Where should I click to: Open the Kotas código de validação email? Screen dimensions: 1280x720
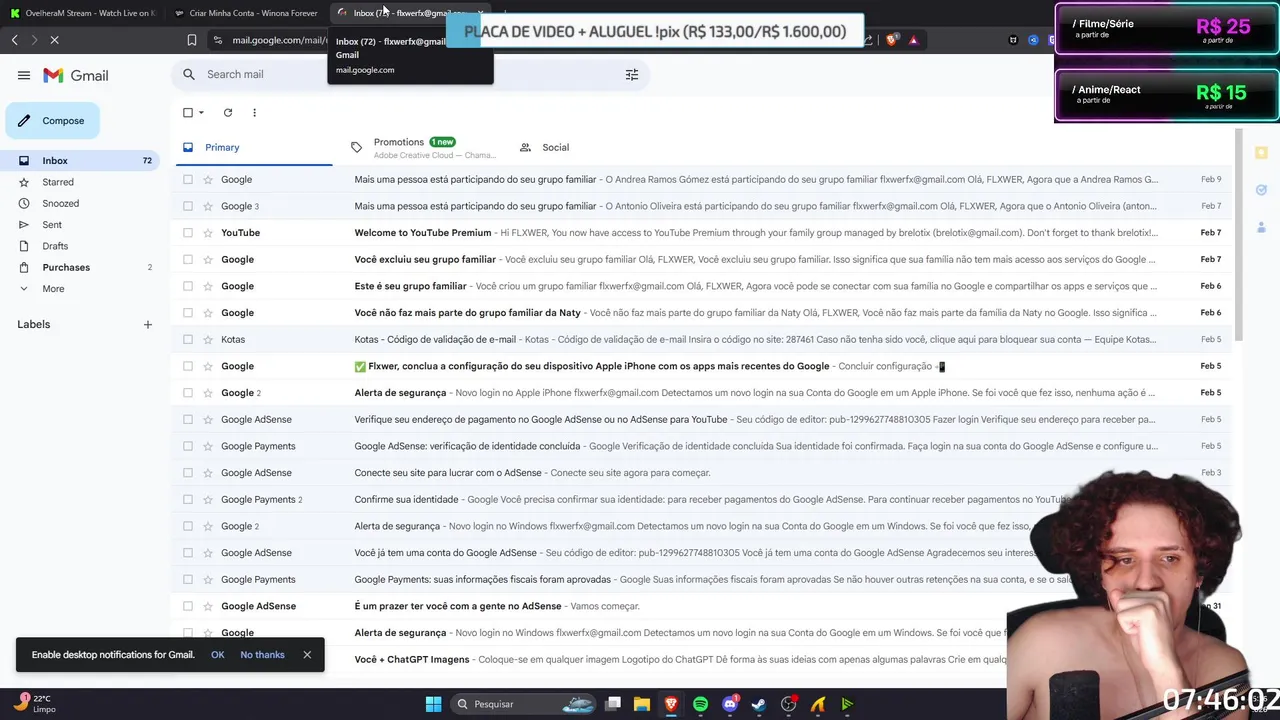[x=702, y=340]
